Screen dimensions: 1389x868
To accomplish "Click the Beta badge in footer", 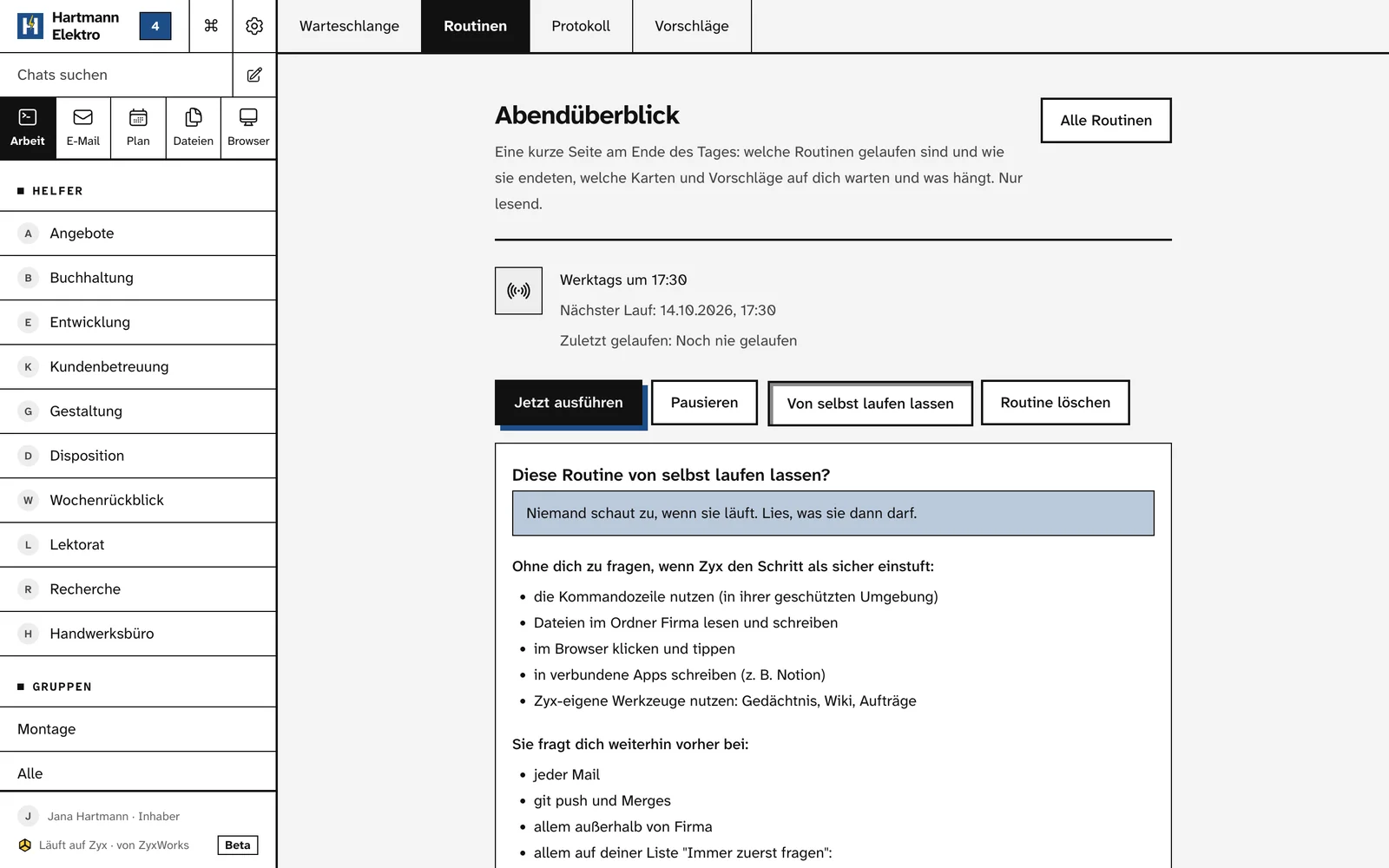I will pos(238,845).
